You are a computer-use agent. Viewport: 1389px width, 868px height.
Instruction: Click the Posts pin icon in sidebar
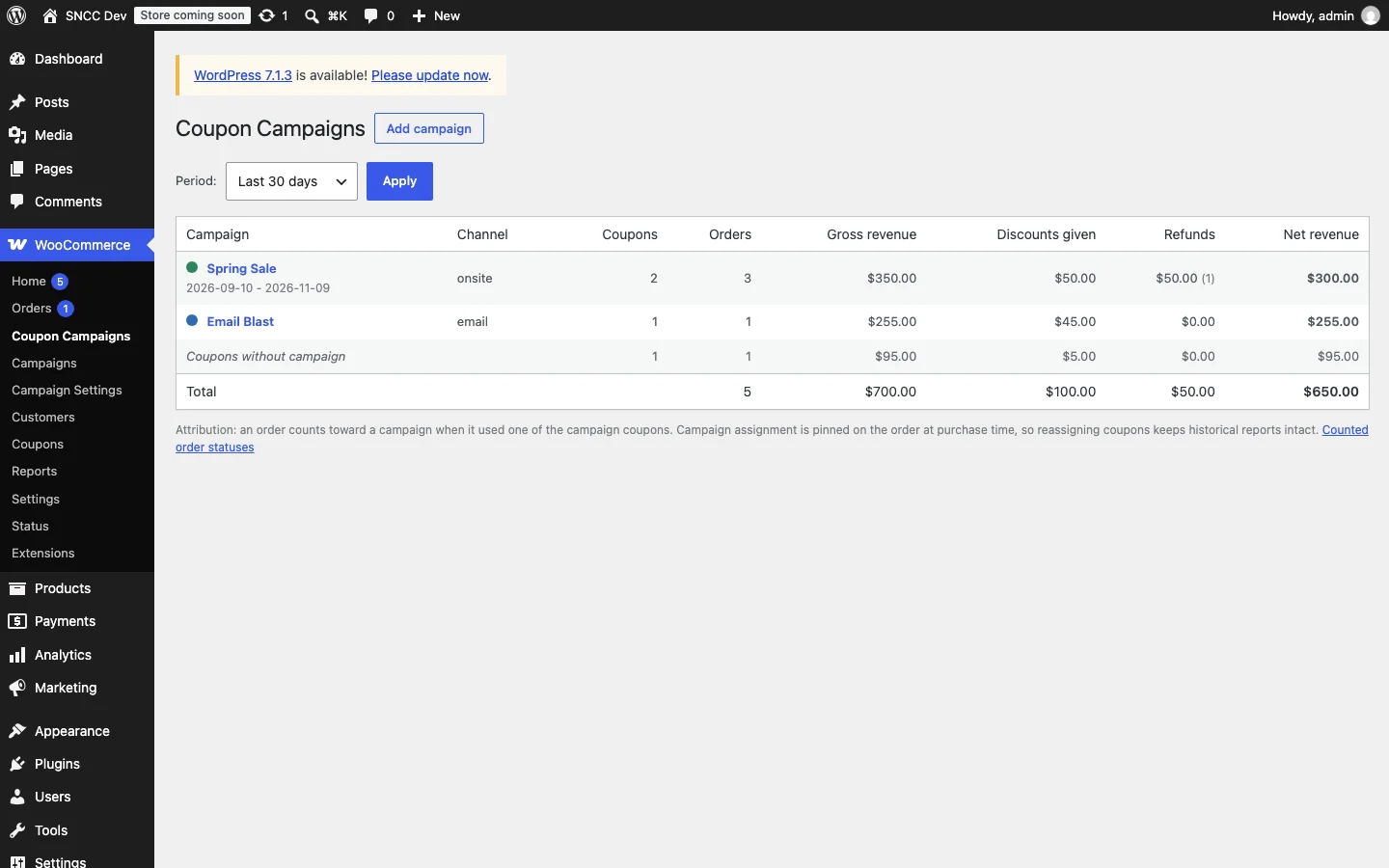[17, 102]
